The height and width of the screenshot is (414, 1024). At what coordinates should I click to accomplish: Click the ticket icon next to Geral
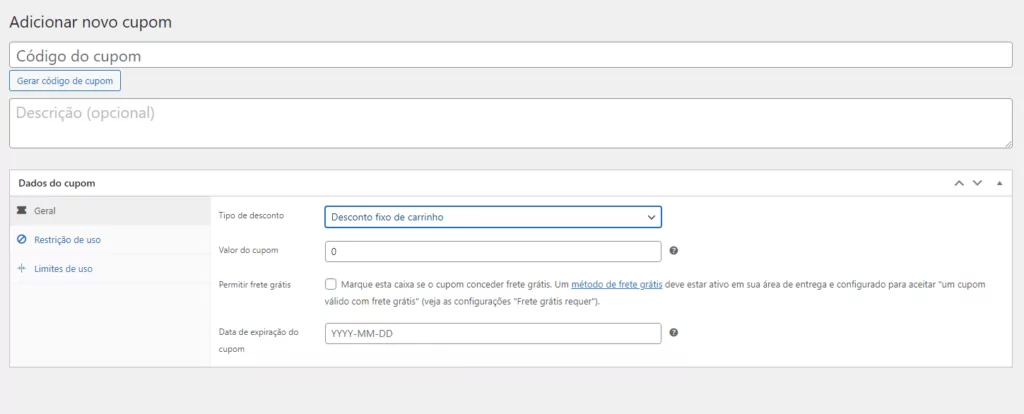click(x=22, y=211)
